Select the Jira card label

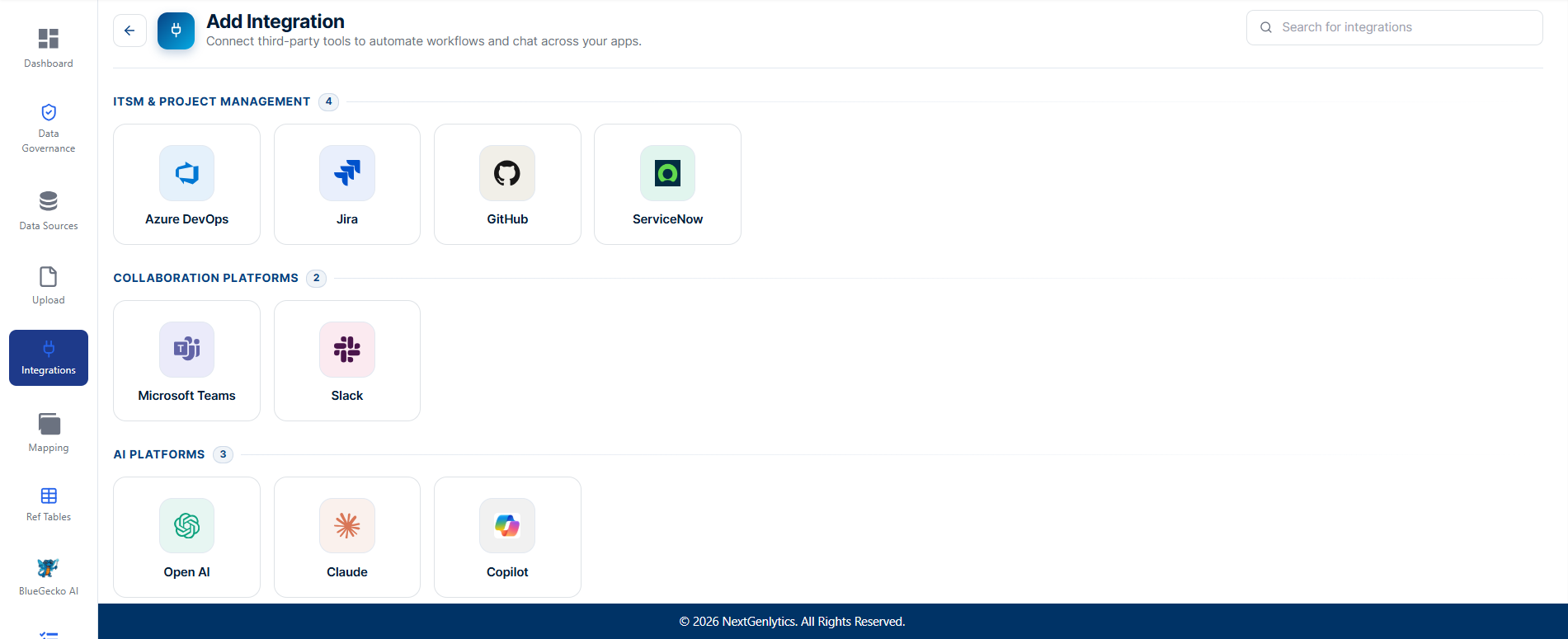pos(347,219)
